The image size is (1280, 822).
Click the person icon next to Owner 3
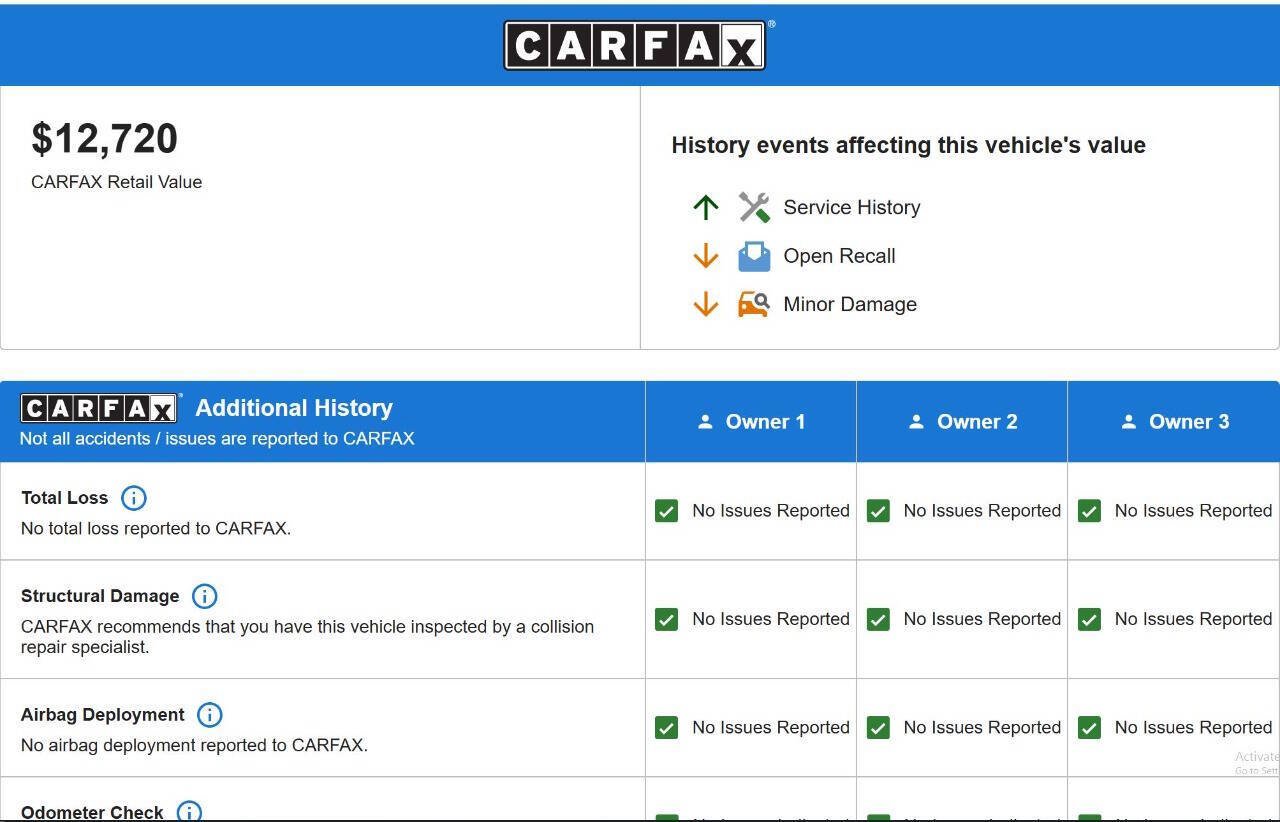coord(1129,422)
